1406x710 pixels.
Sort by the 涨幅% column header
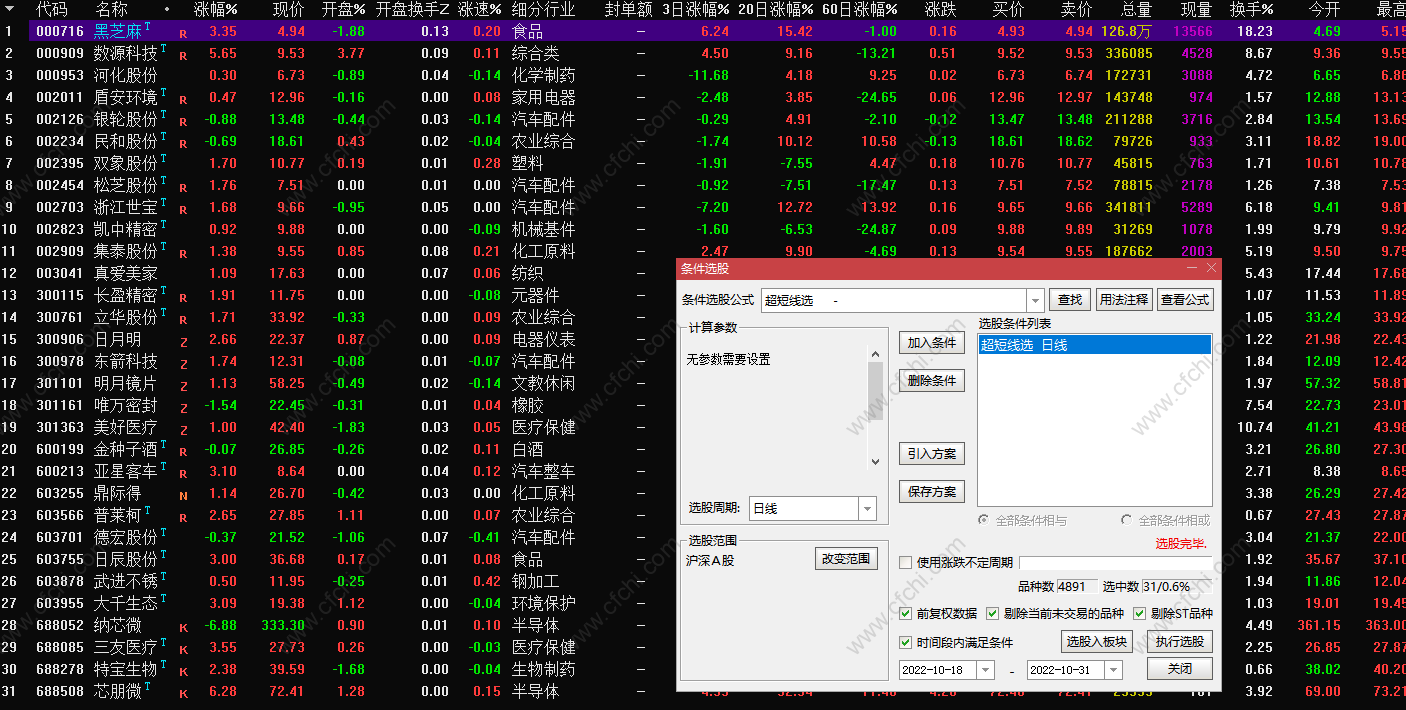216,10
